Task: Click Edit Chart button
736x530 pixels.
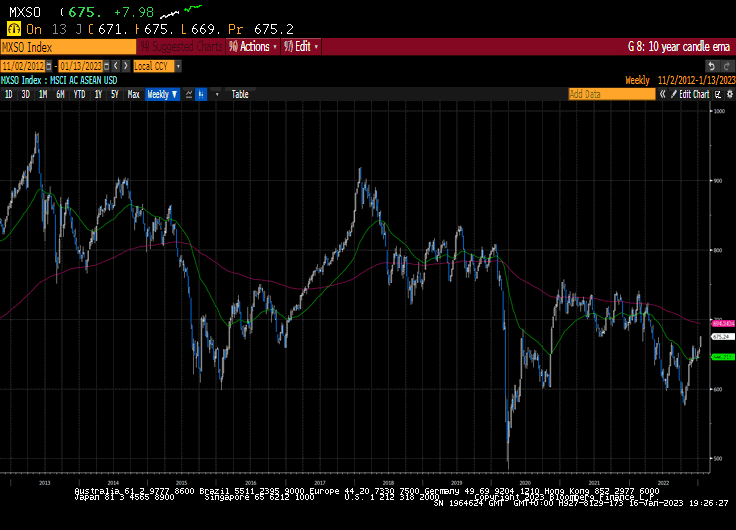Action: [690, 94]
